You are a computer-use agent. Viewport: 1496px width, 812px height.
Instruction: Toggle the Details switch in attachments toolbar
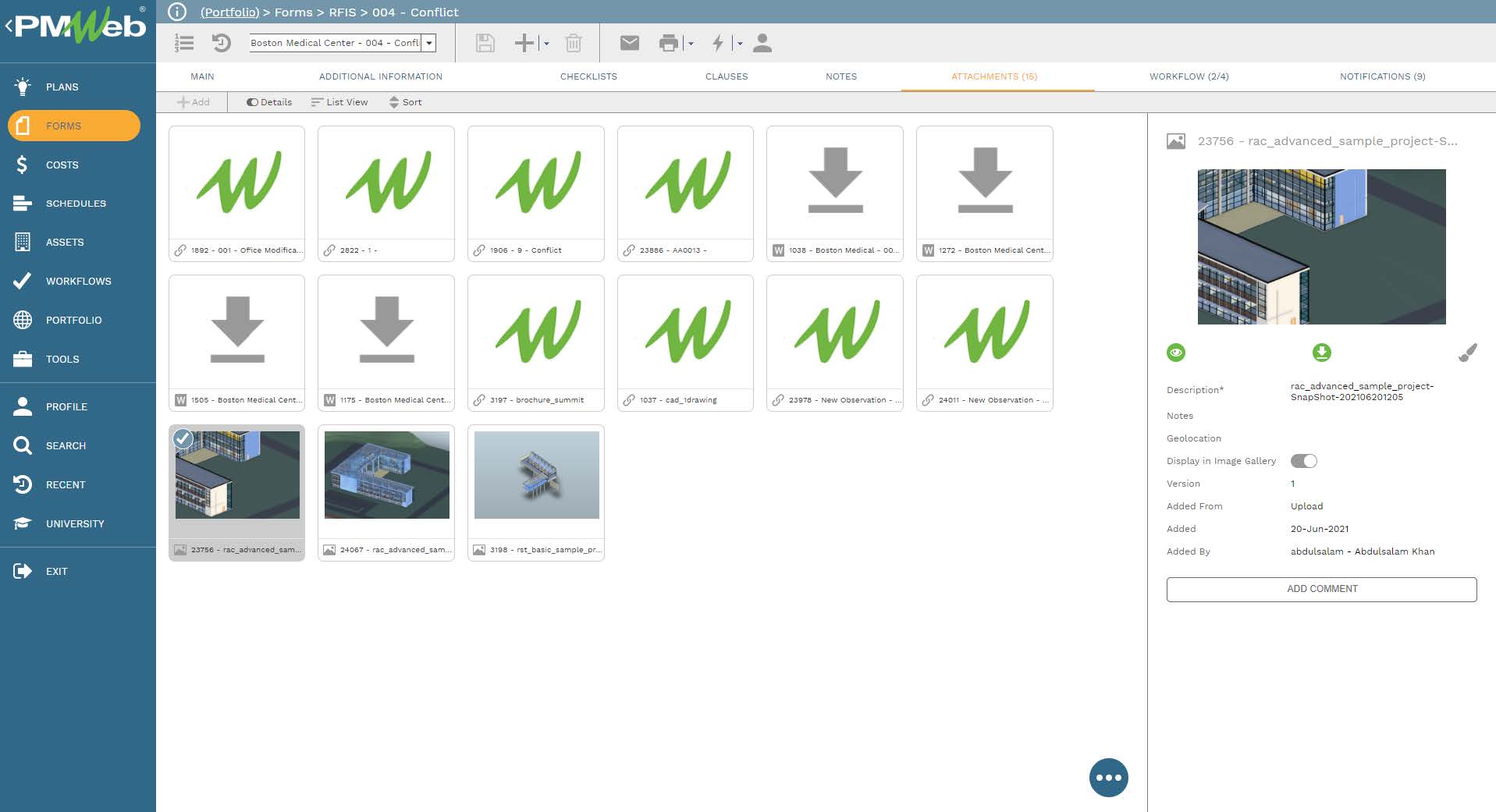pyautogui.click(x=268, y=102)
